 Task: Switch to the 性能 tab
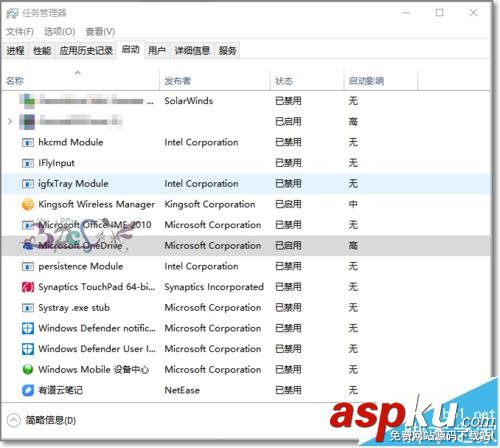[x=42, y=51]
